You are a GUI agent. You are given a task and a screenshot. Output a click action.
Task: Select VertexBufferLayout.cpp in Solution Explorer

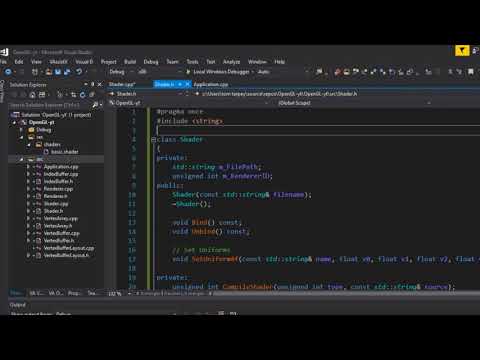coord(69,248)
